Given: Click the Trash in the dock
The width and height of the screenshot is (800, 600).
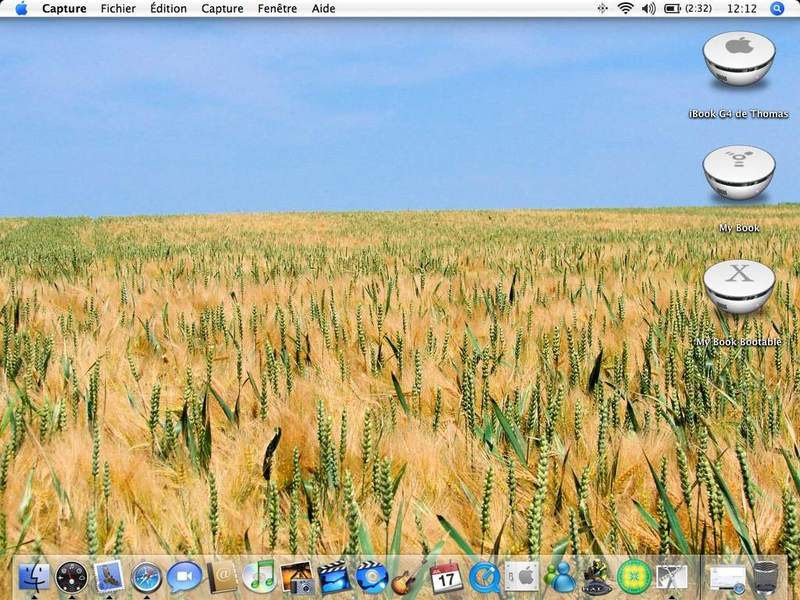Looking at the screenshot, I should 765,577.
